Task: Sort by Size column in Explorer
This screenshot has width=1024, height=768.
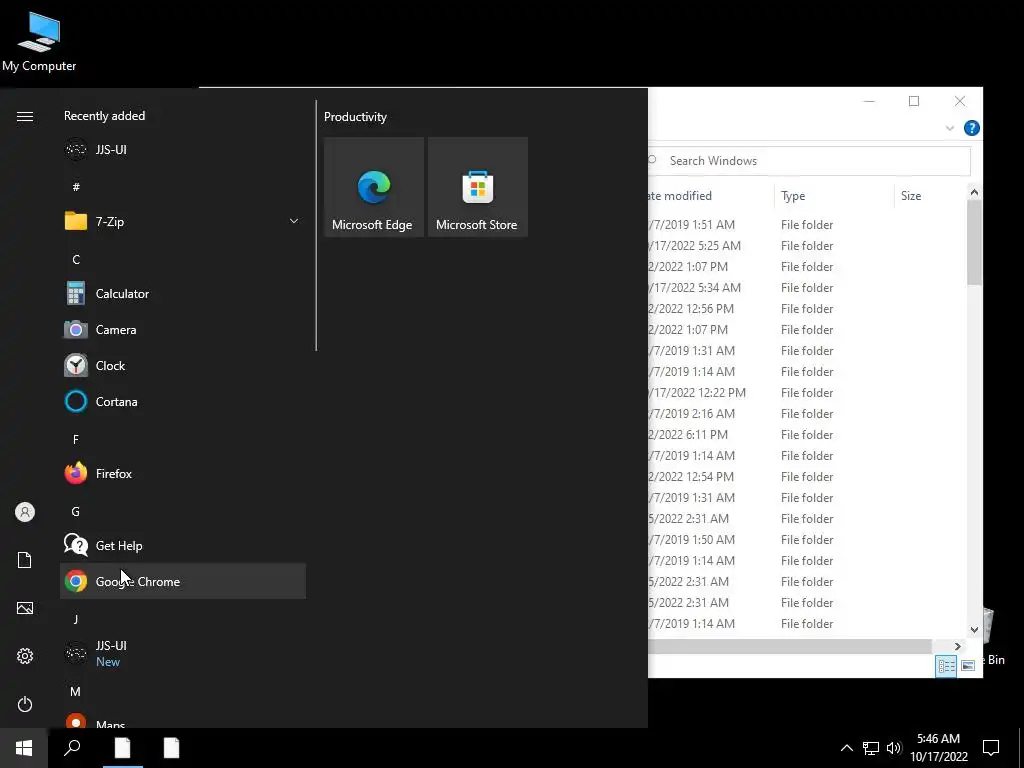Action: (x=930, y=196)
